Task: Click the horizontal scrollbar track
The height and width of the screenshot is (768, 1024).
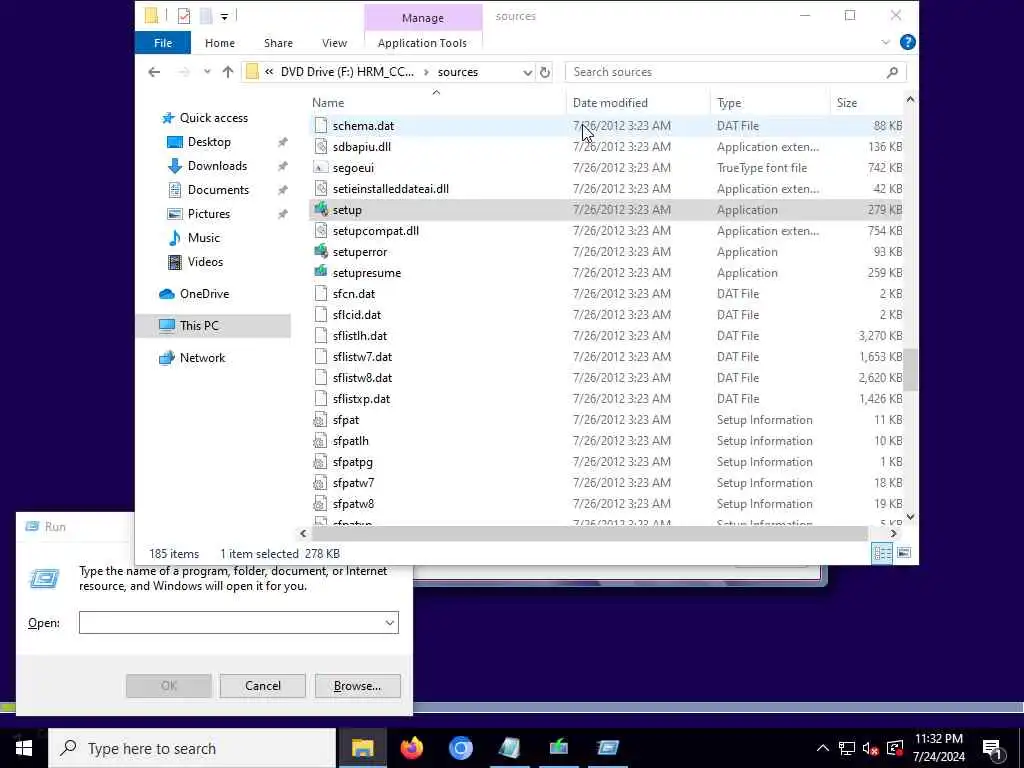Action: click(x=590, y=534)
